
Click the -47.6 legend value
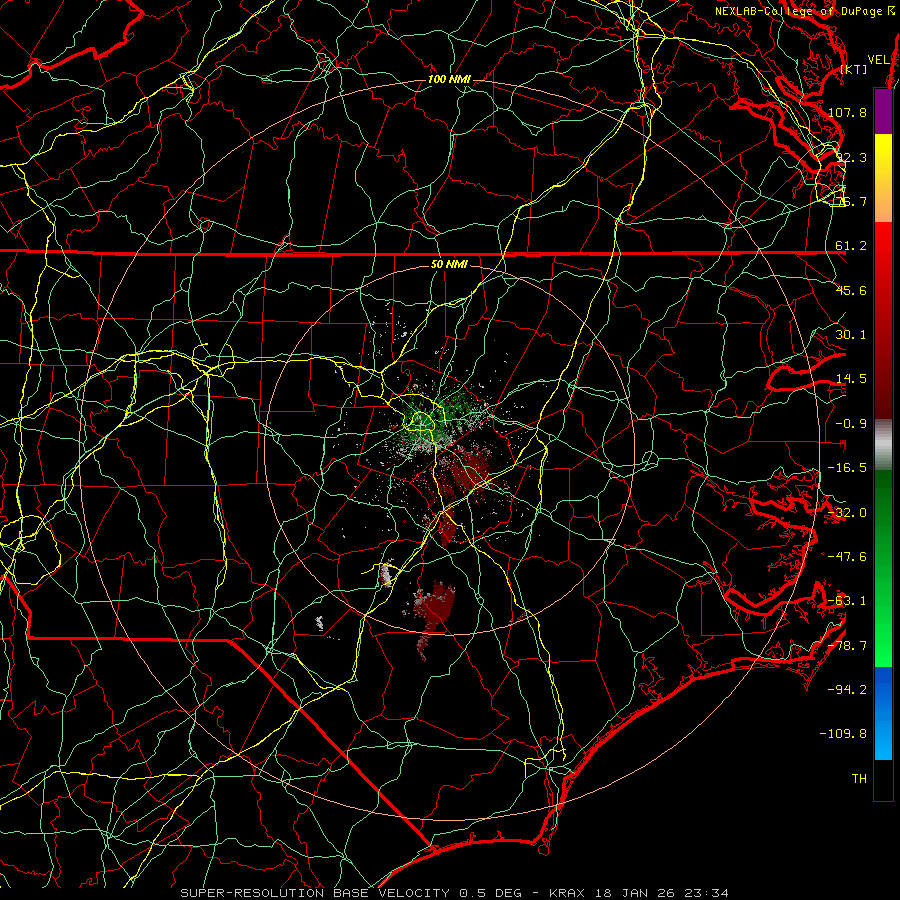point(847,557)
